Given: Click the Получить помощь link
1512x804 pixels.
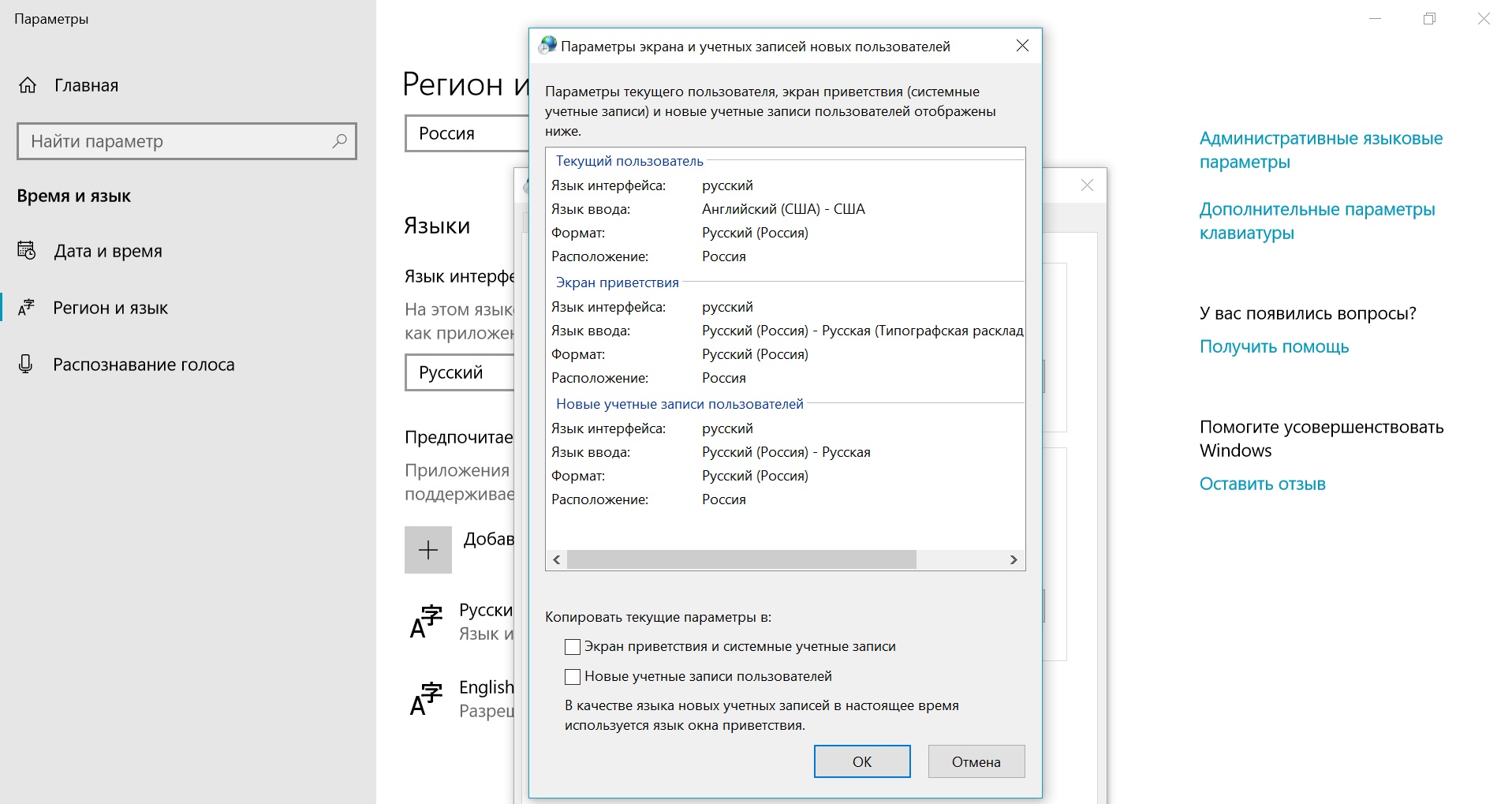Looking at the screenshot, I should (x=1274, y=346).
